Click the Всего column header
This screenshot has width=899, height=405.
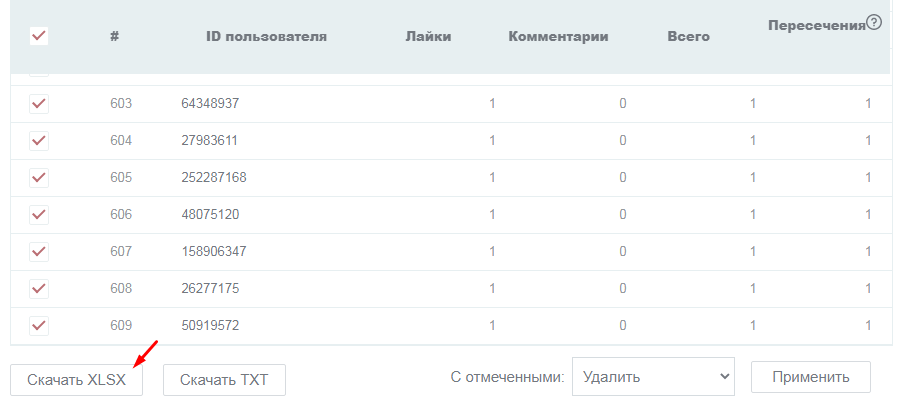[688, 37]
